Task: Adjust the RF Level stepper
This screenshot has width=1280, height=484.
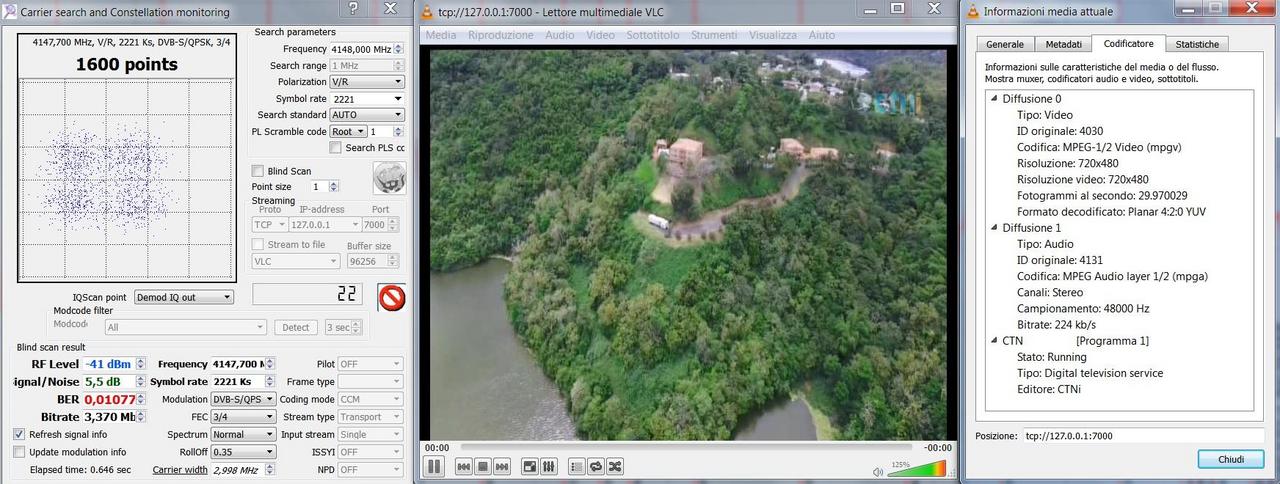Action: click(x=140, y=364)
